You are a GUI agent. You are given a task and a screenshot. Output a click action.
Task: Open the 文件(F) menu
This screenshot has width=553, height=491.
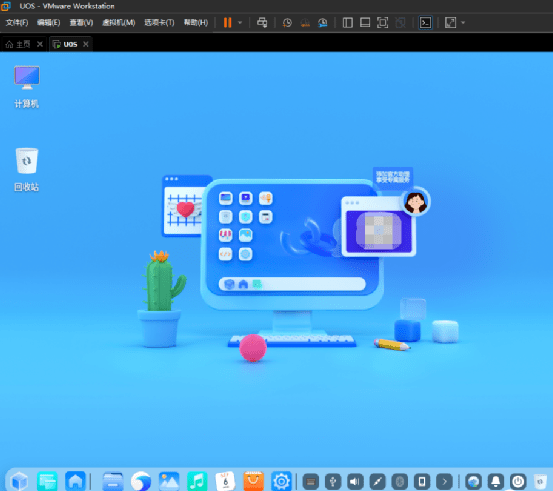pyautogui.click(x=17, y=23)
